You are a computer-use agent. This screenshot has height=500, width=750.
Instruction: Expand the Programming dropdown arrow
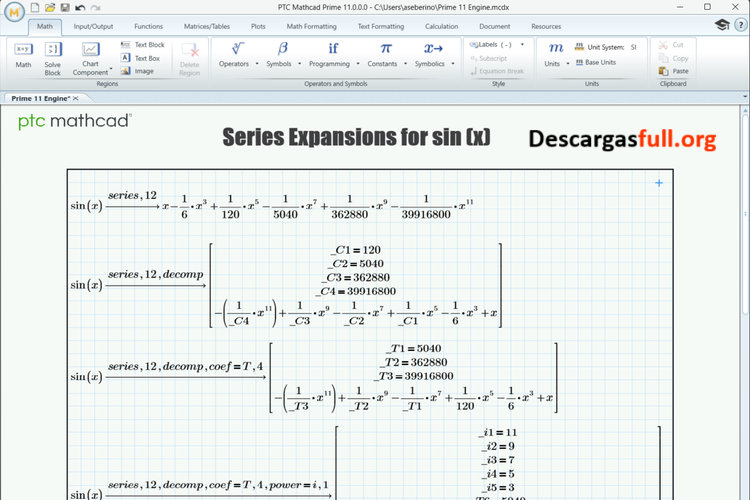pyautogui.click(x=358, y=64)
